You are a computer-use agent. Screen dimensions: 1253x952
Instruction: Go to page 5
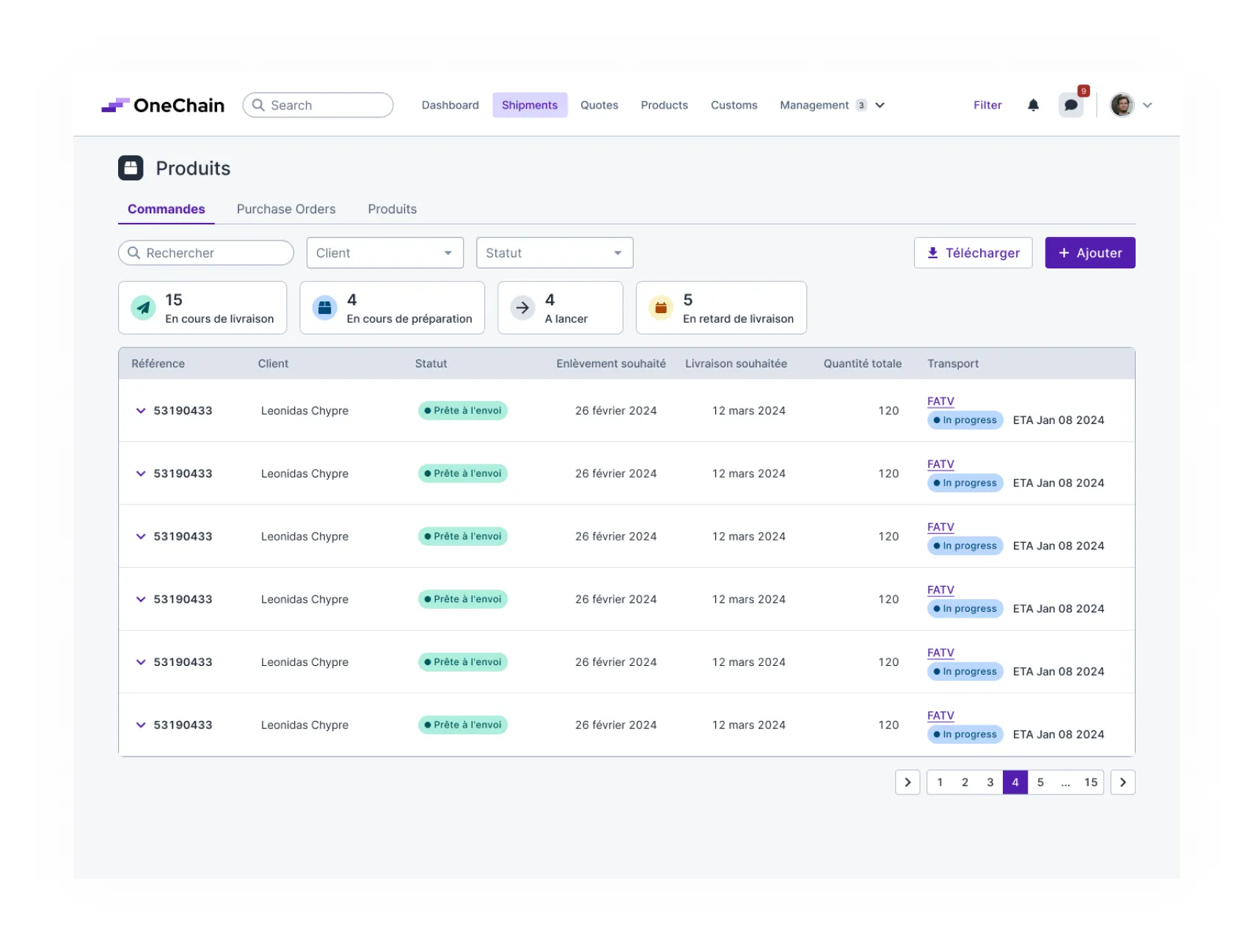click(x=1040, y=782)
